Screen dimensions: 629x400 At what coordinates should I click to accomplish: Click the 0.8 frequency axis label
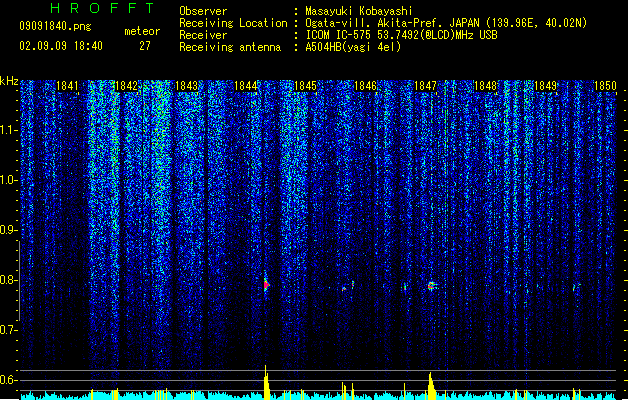point(8,280)
